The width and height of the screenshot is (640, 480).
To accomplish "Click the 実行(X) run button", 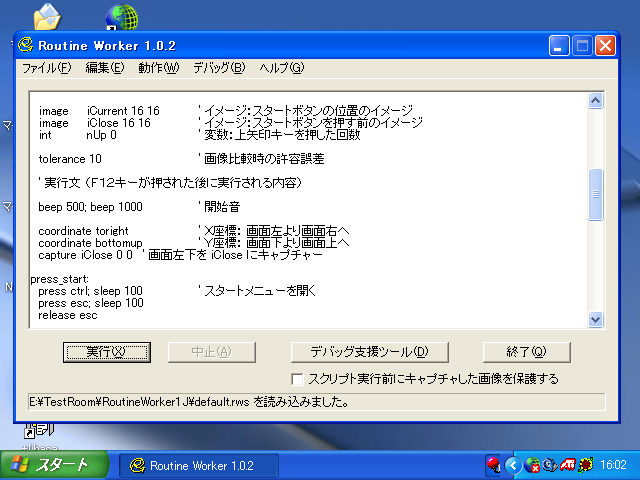I will (107, 352).
